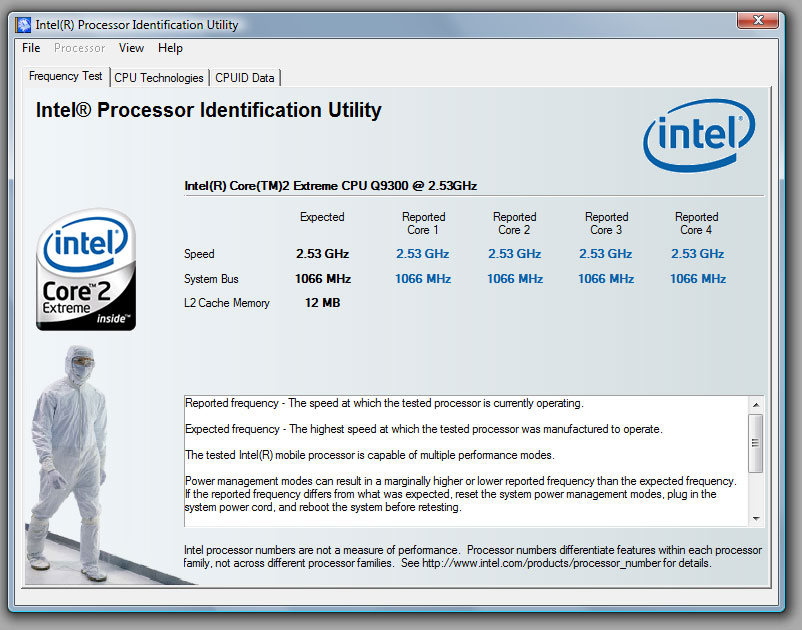Screen dimensions: 802x630
Task: Click the 'Expected' column header
Action: pyautogui.click(x=322, y=217)
